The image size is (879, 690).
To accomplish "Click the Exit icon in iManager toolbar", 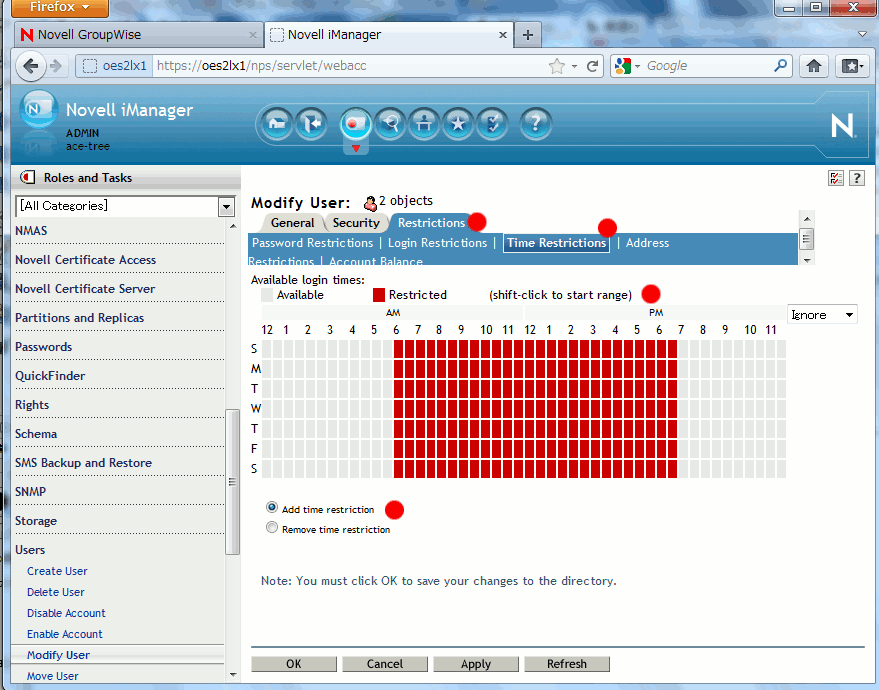I will [311, 123].
